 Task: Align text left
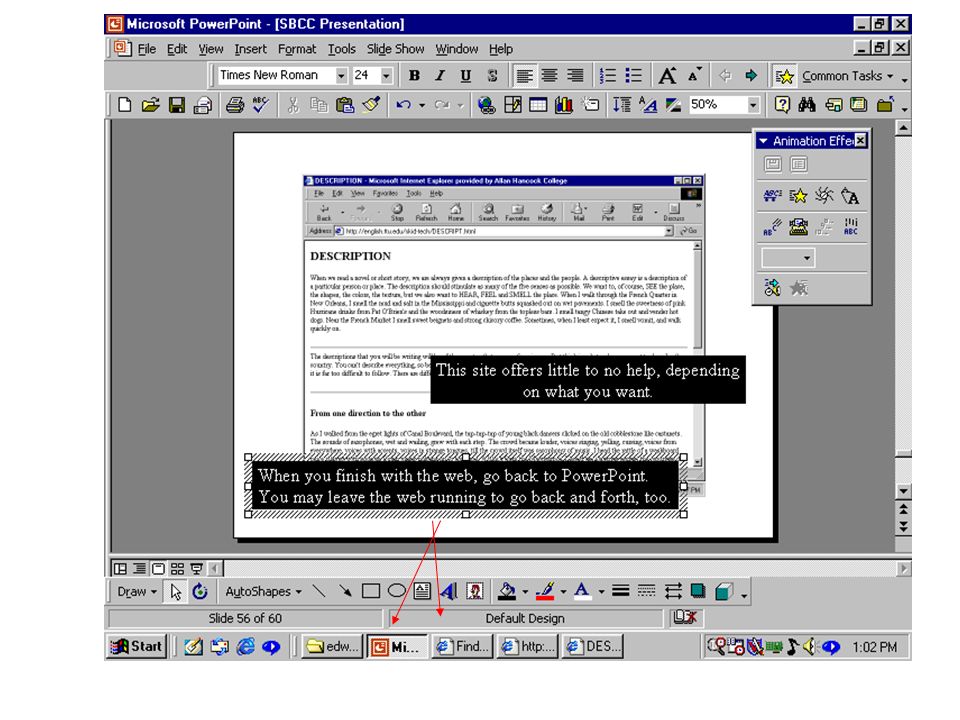(x=524, y=76)
